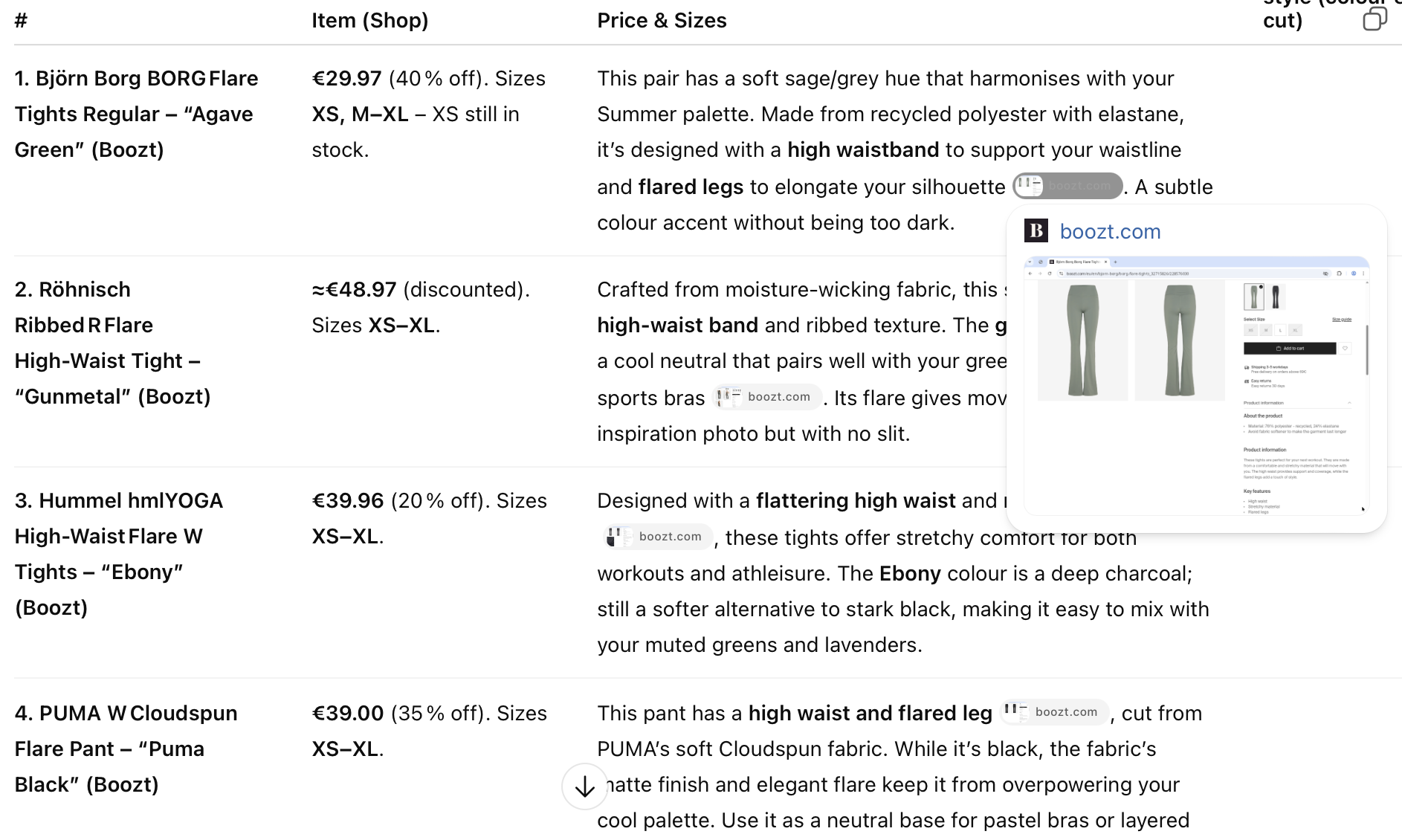Screen dimensions: 1402x840
Task: Copy the table using the copy icon
Action: [1374, 19]
